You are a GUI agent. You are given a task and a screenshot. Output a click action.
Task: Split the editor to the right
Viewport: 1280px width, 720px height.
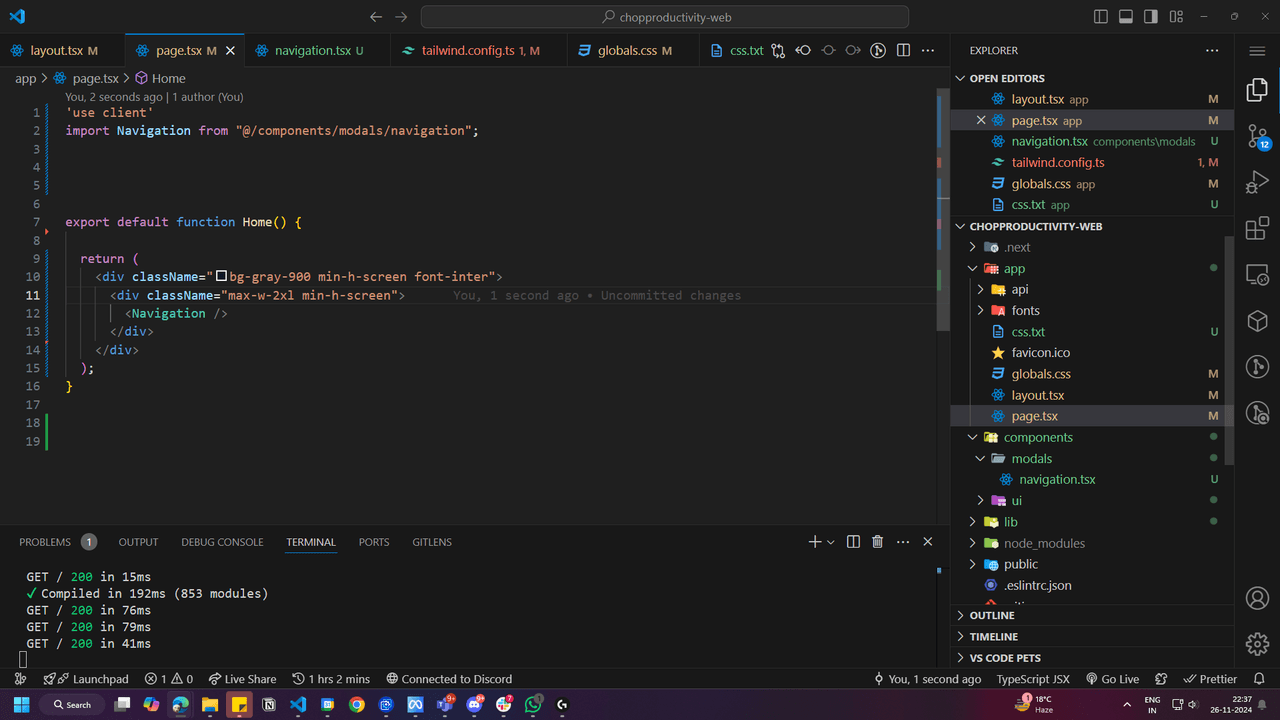tap(903, 51)
